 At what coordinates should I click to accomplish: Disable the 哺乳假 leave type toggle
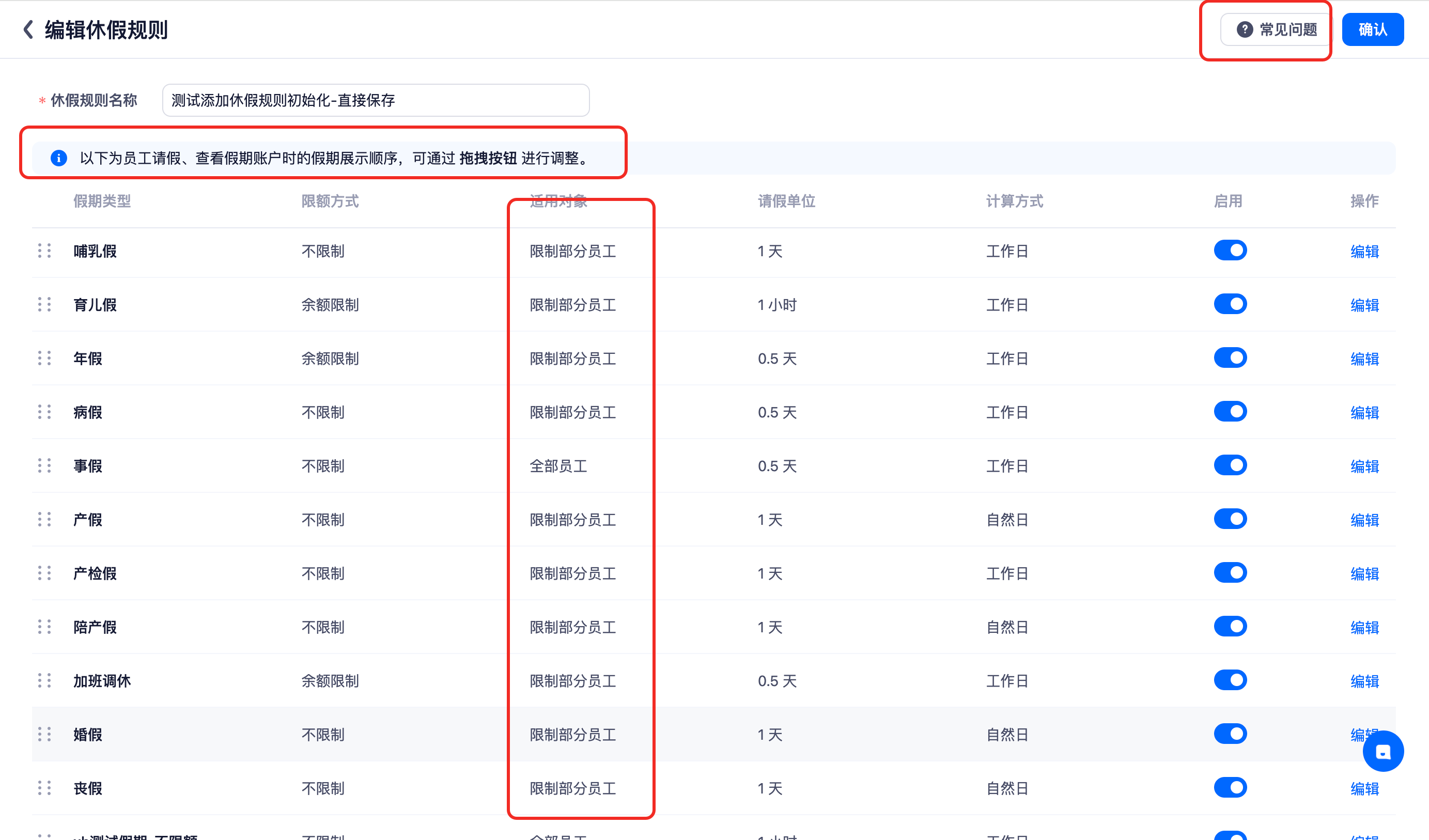point(1230,250)
